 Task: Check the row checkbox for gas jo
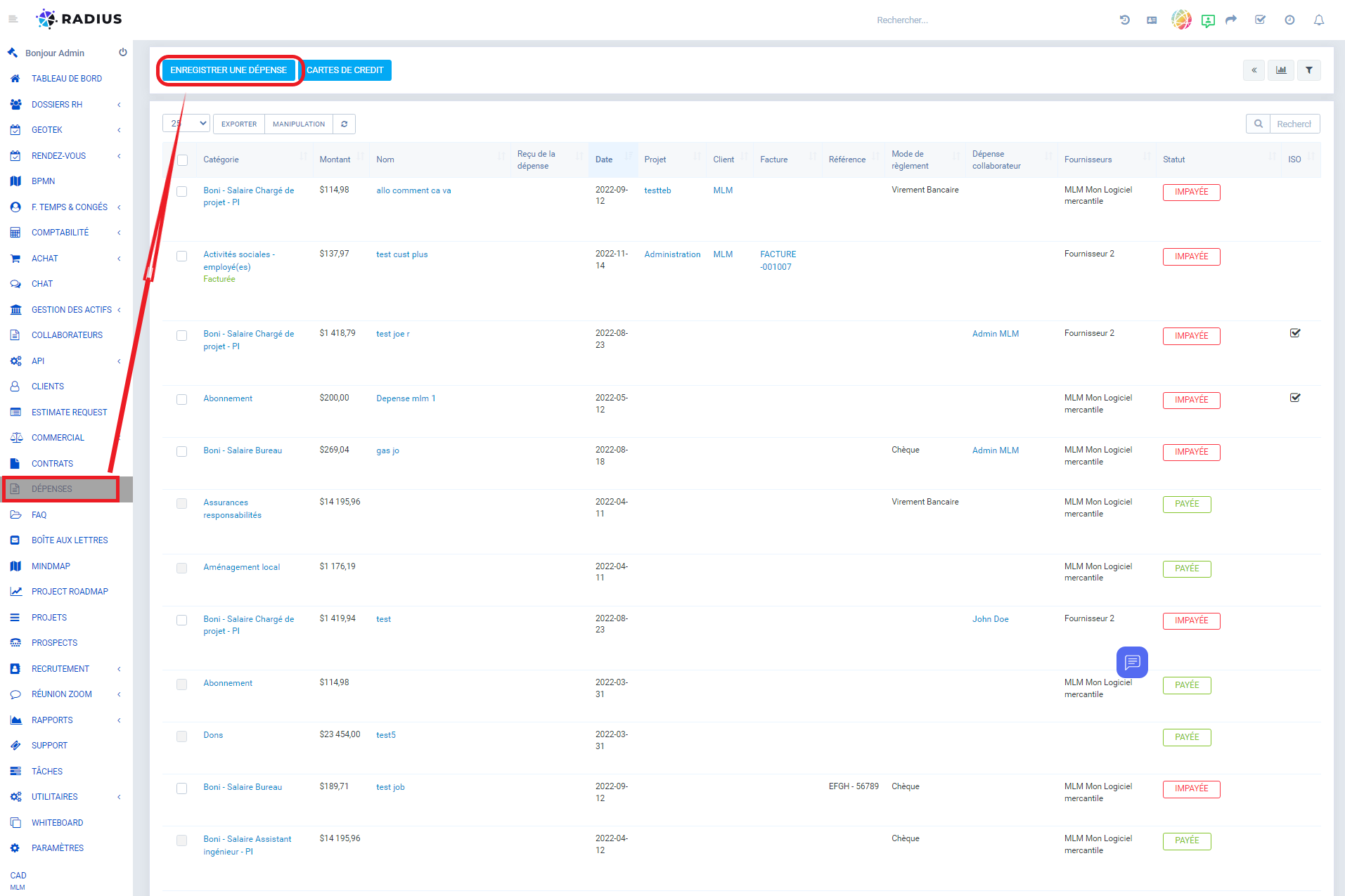coord(181,452)
